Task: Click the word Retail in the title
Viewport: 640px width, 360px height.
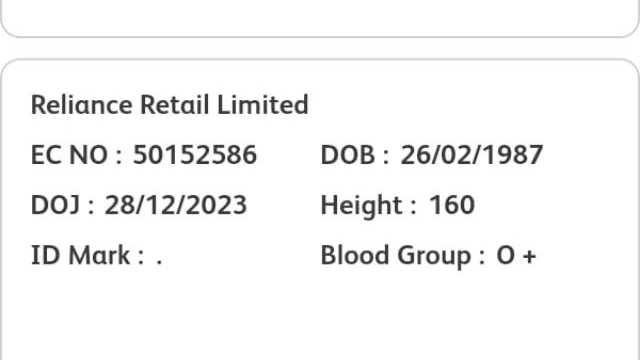Action: pyautogui.click(x=175, y=105)
